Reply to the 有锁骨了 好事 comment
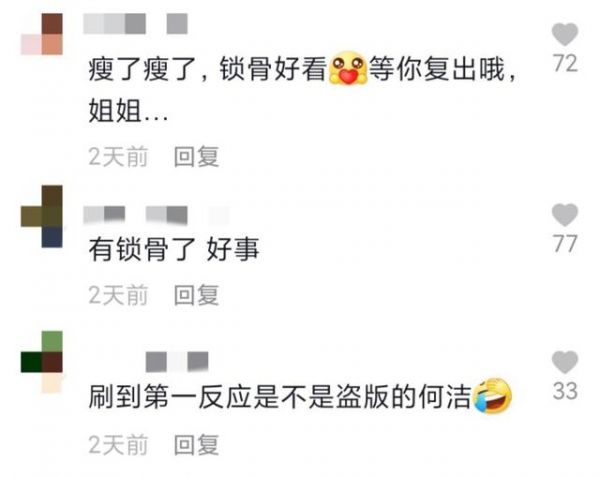The height and width of the screenshot is (477, 600). pos(196,295)
